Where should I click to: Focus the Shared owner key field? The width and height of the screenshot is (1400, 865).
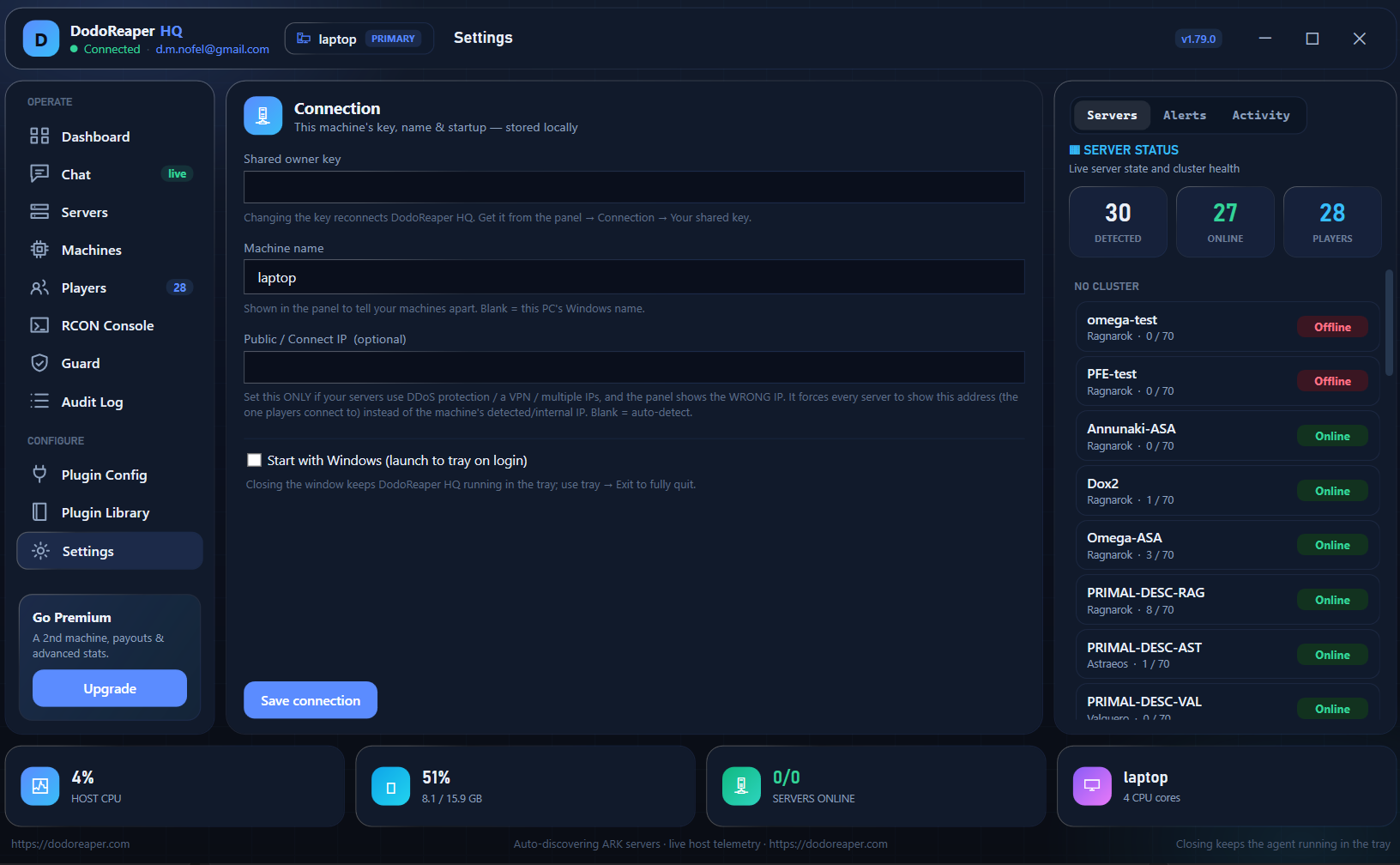[634, 187]
